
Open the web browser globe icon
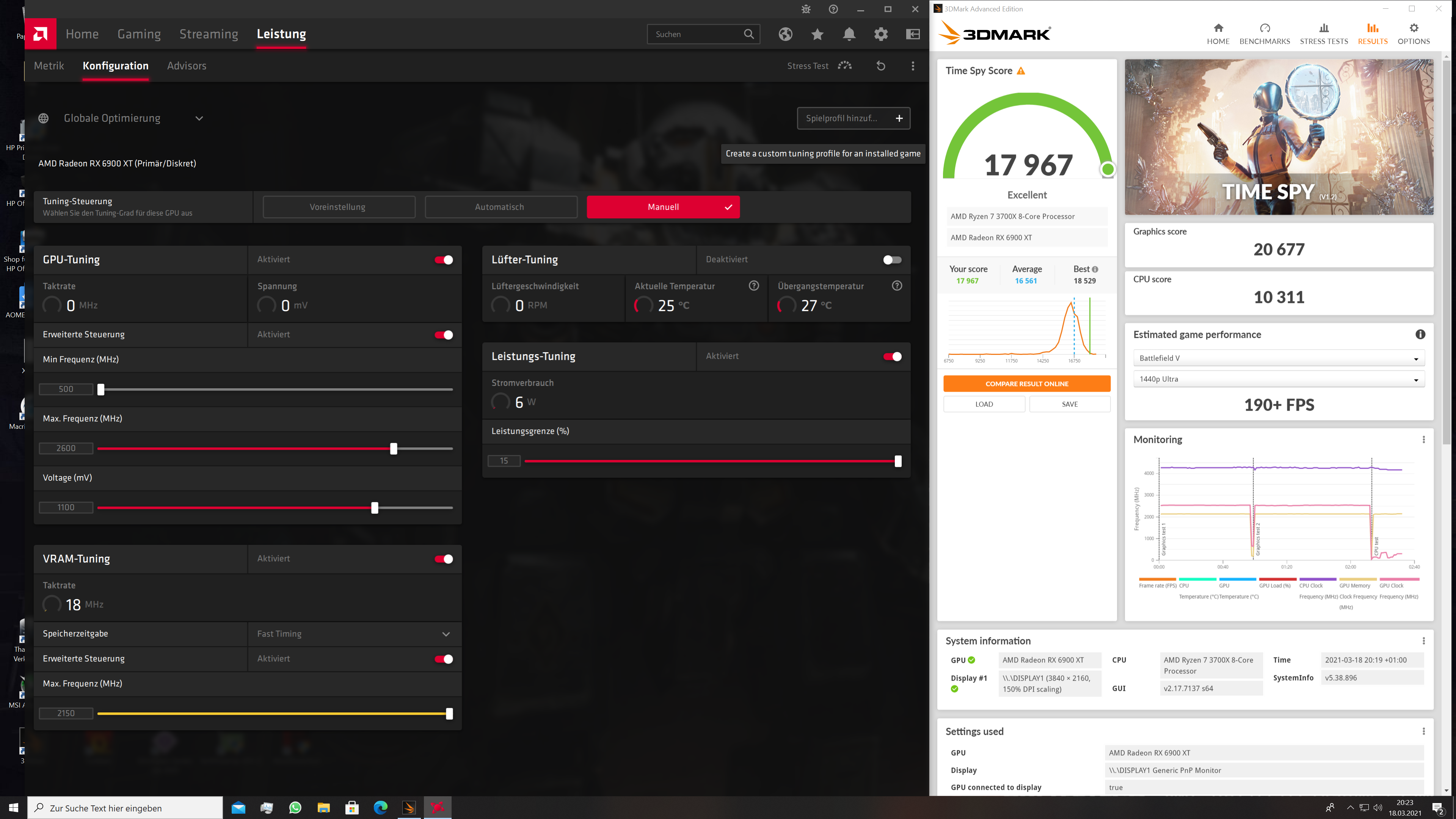tap(785, 35)
